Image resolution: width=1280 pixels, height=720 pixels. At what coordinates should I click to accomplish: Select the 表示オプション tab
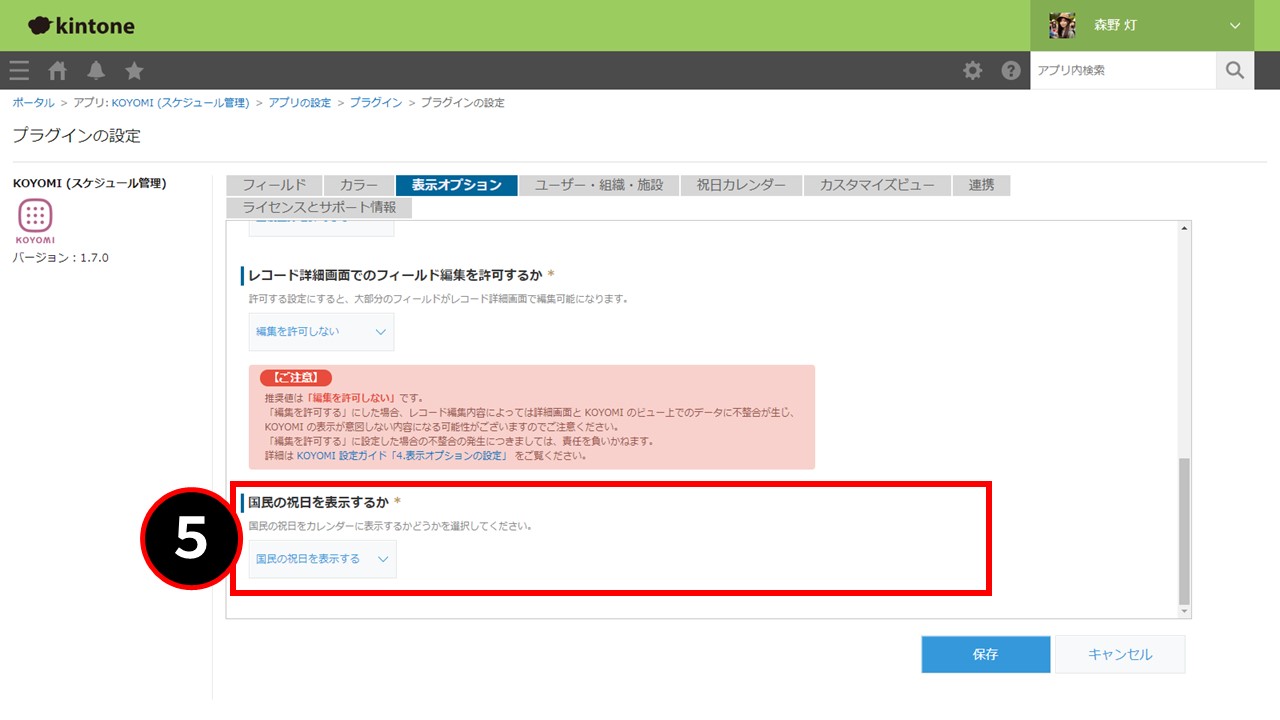pos(456,185)
